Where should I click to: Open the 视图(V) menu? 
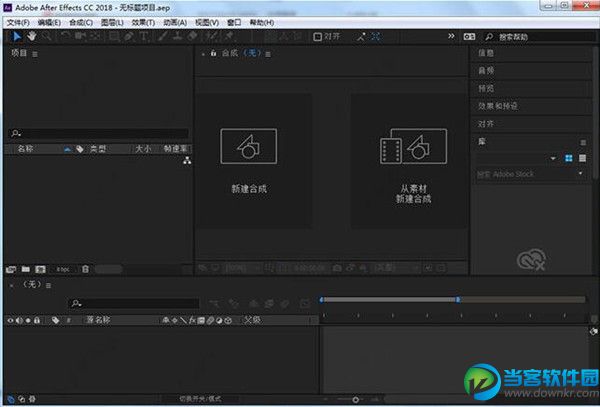point(207,23)
